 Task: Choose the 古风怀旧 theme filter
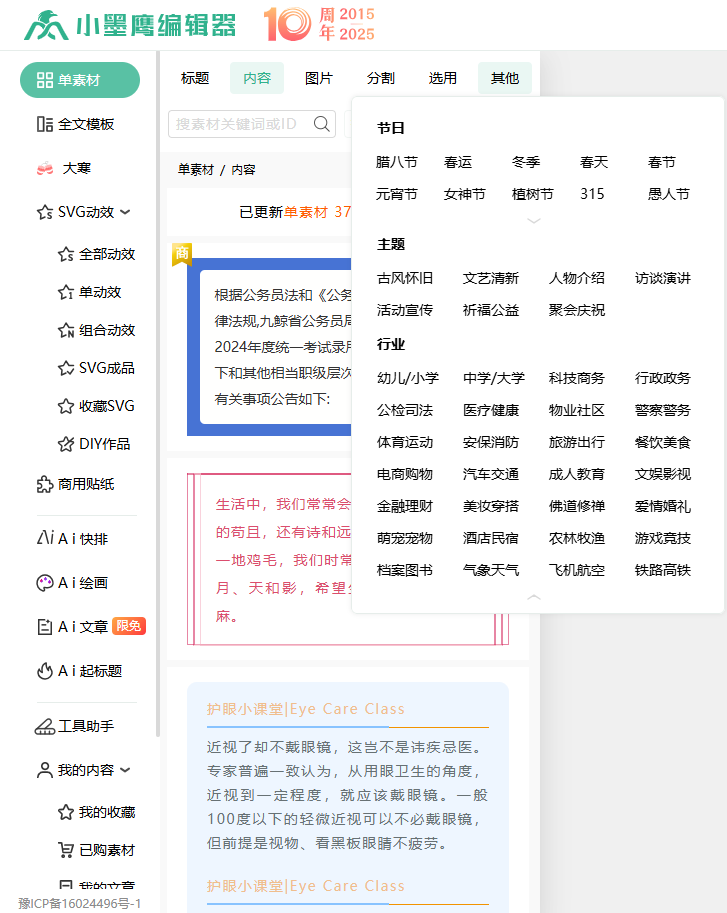(405, 278)
